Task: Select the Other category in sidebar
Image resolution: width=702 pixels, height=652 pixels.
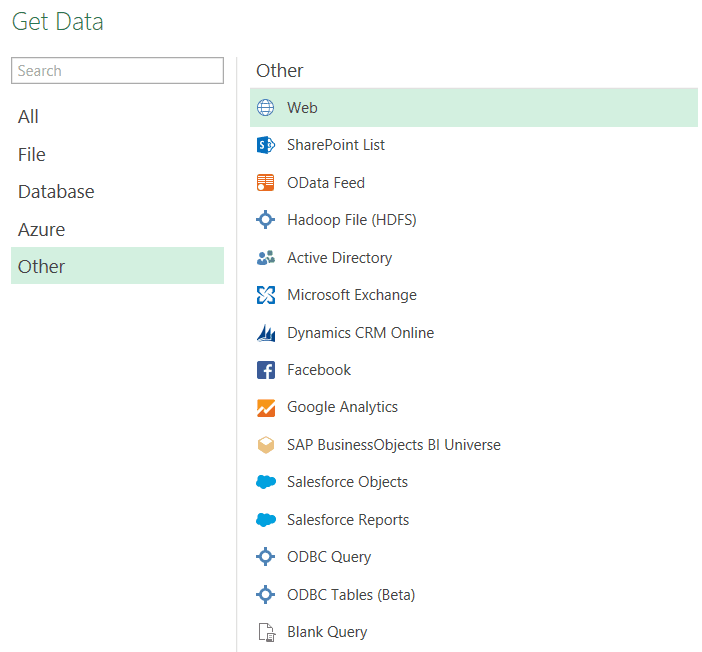Action: click(x=41, y=267)
